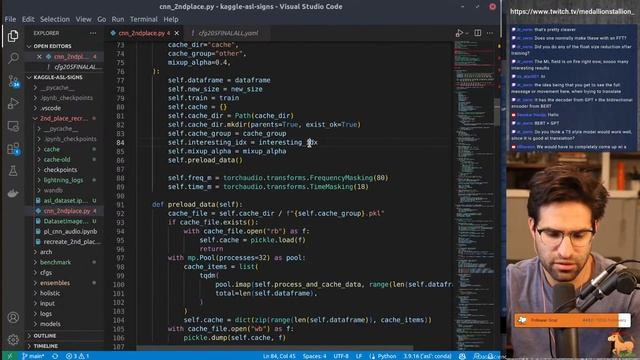Change encoding via UTF-8 status item

tap(341, 356)
